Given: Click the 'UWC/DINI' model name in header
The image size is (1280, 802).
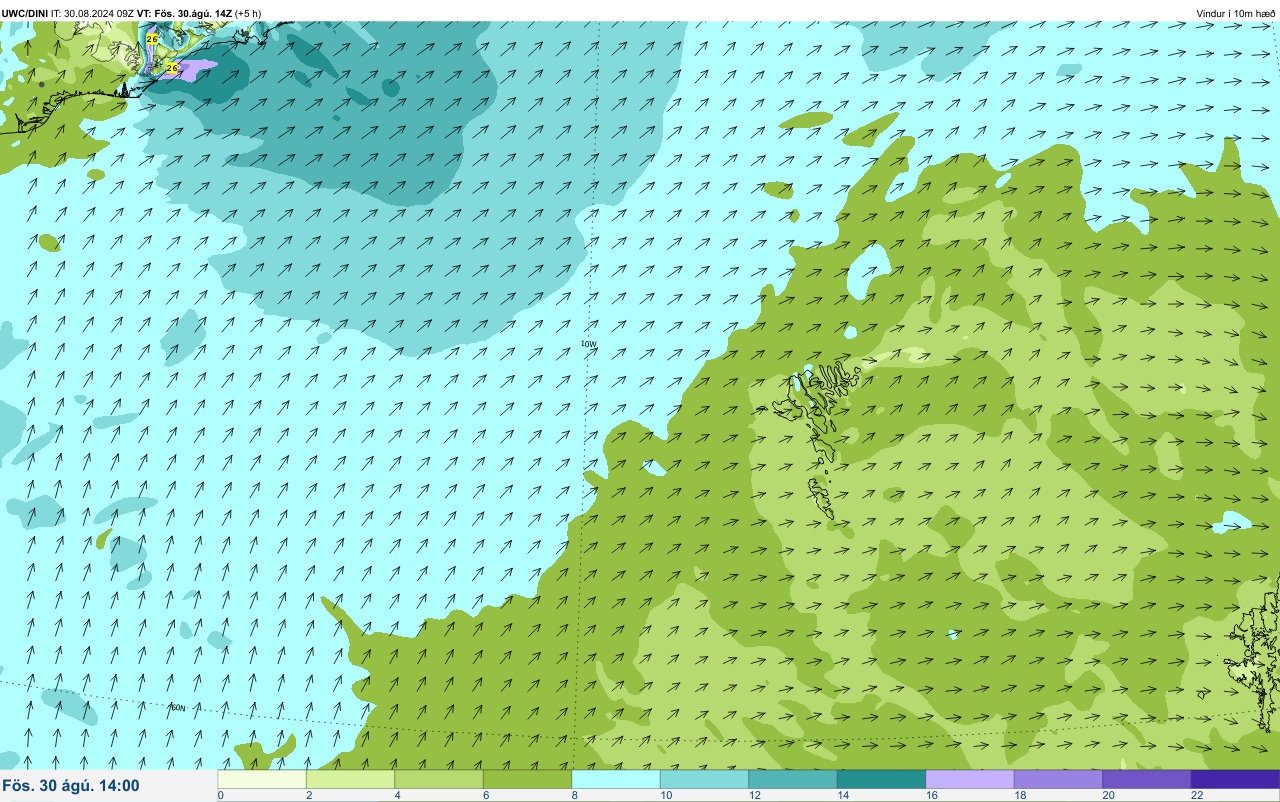Looking at the screenshot, I should pyautogui.click(x=24, y=13).
